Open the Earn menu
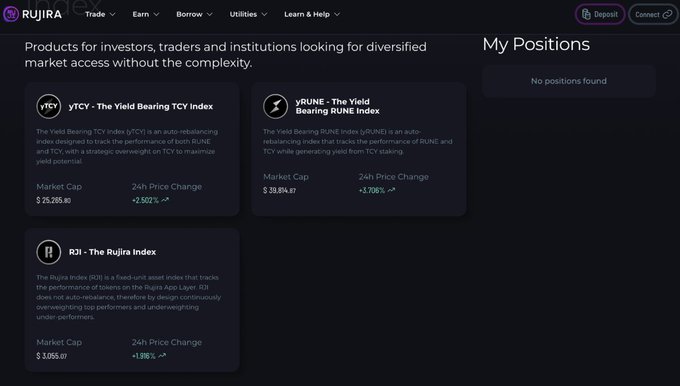This screenshot has height=386, width=680. point(146,14)
